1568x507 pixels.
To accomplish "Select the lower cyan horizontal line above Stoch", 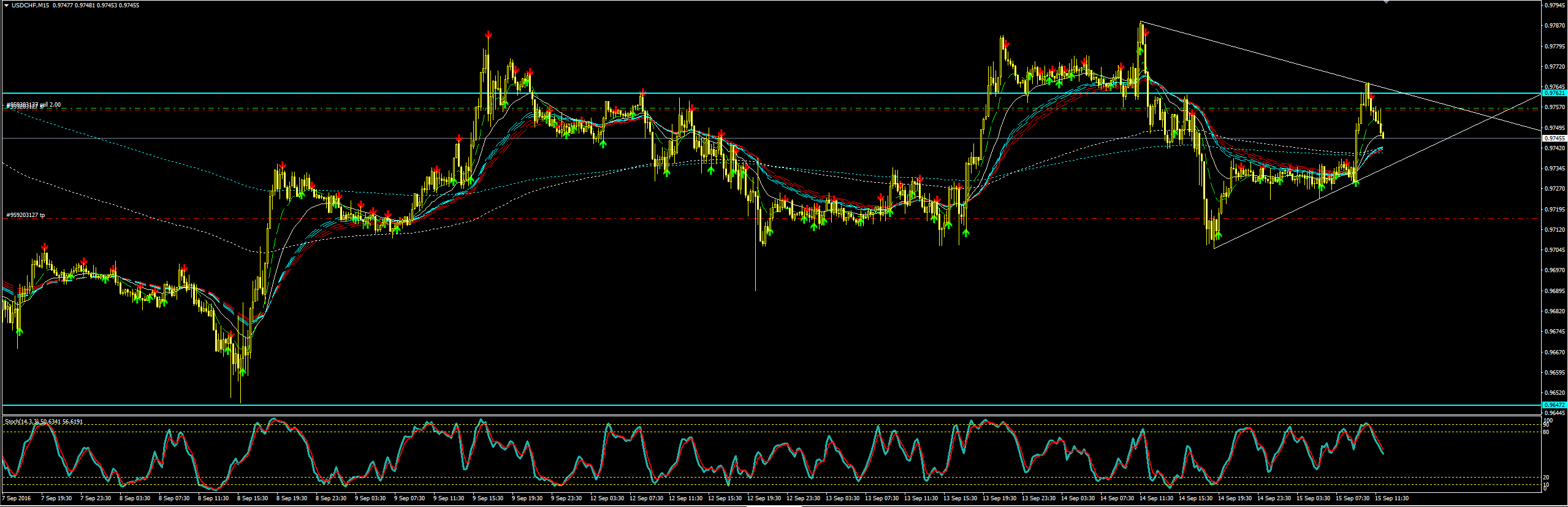I will tap(772, 405).
